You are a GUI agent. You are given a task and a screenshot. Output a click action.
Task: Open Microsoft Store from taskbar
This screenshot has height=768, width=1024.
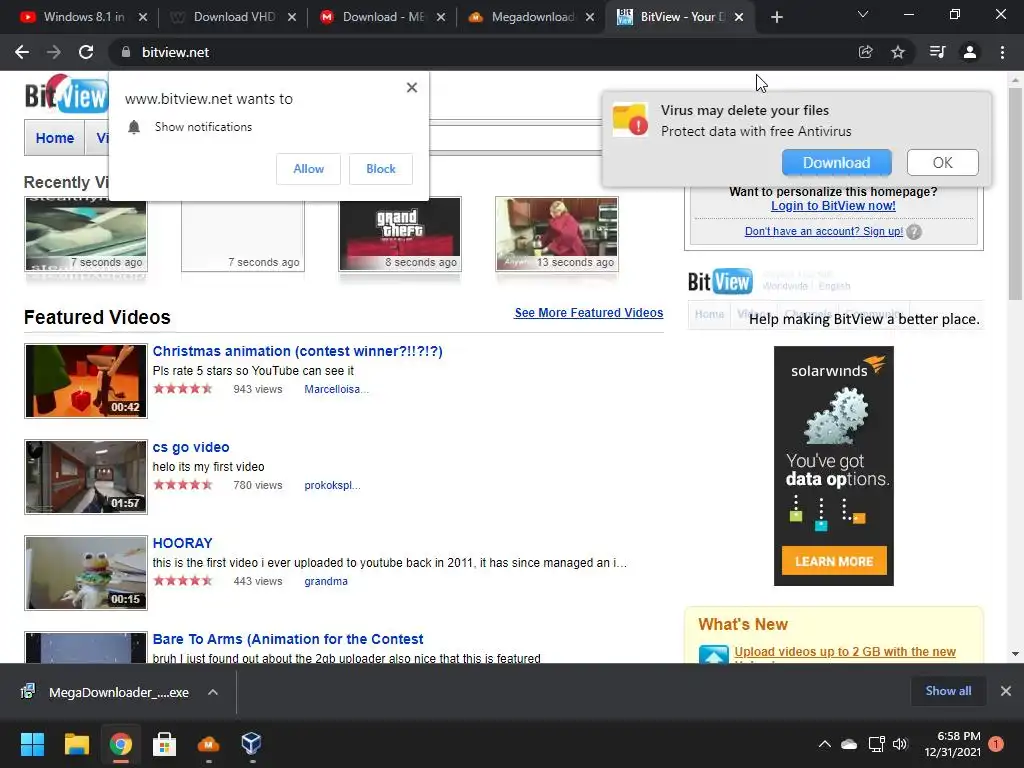tap(164, 744)
